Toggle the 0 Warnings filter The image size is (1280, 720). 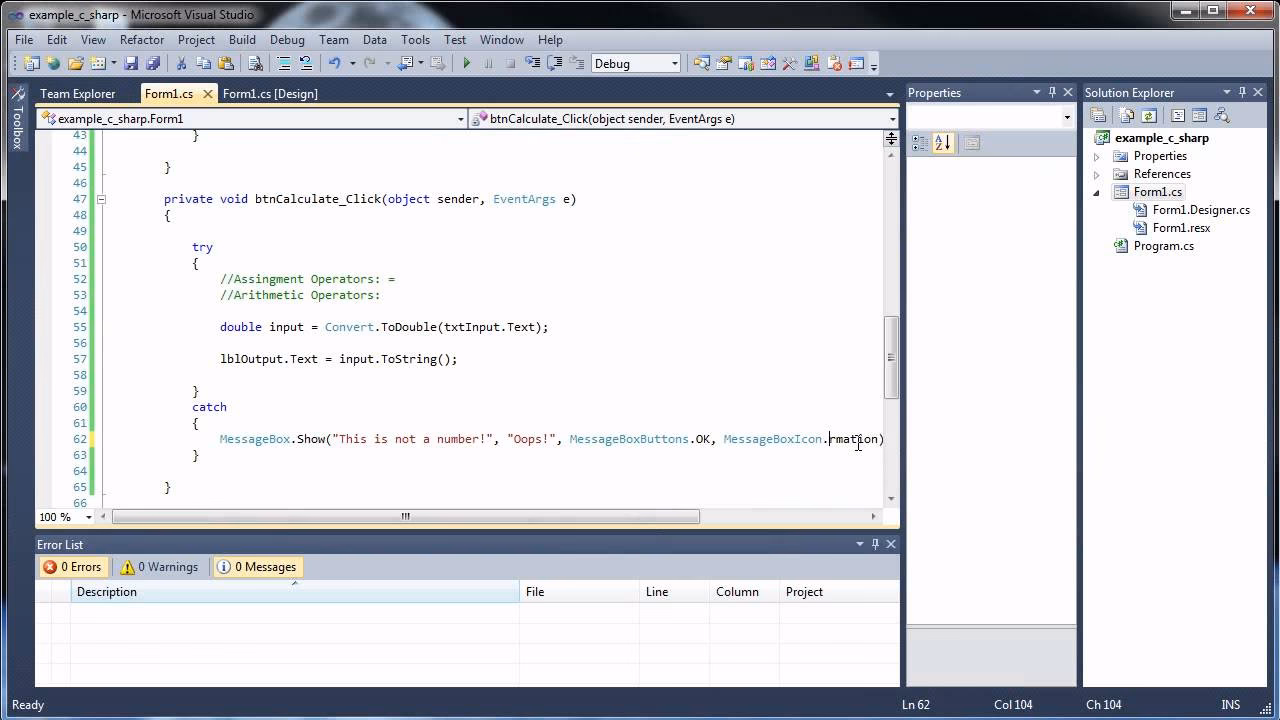160,567
